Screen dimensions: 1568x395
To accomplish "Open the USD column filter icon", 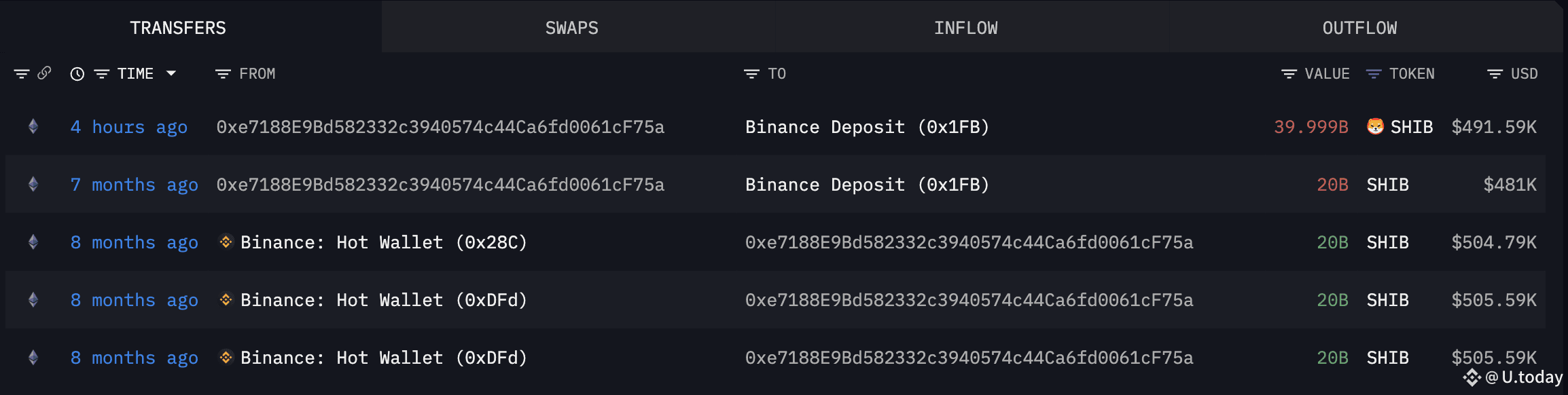I will click(1495, 74).
